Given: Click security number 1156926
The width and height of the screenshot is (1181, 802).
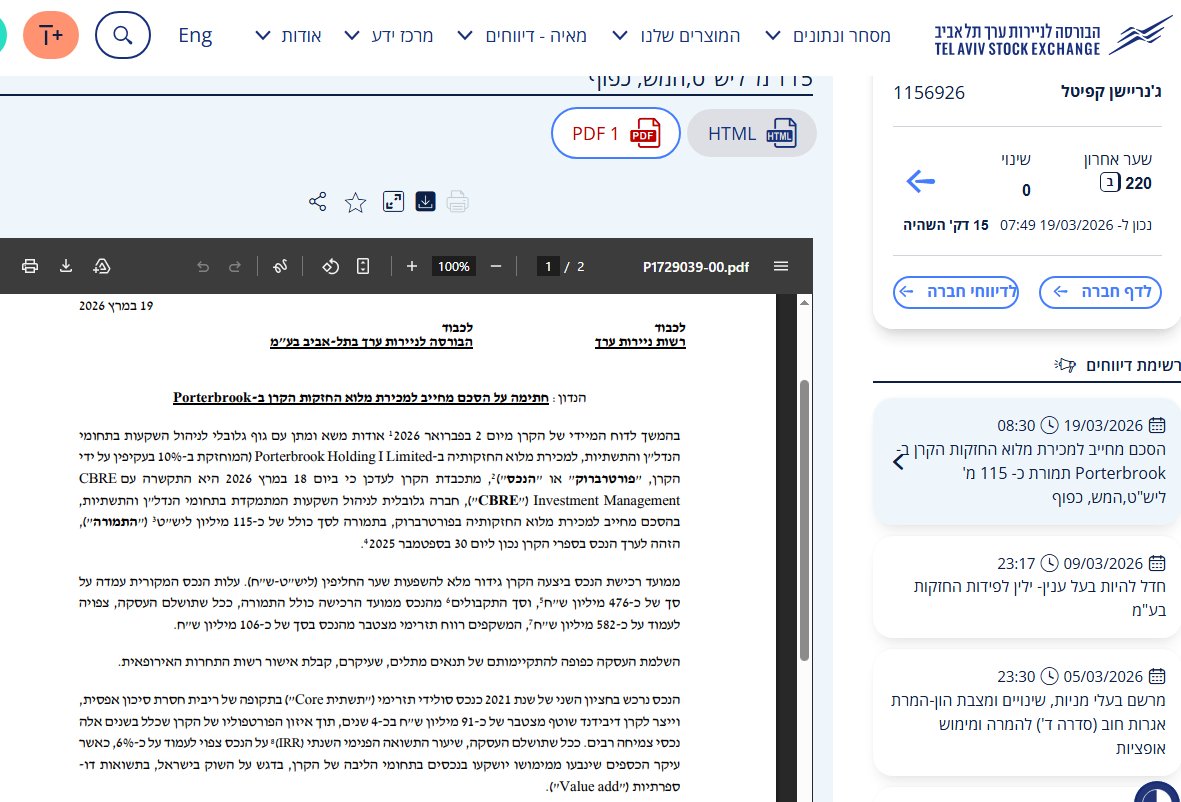Looking at the screenshot, I should [x=929, y=93].
